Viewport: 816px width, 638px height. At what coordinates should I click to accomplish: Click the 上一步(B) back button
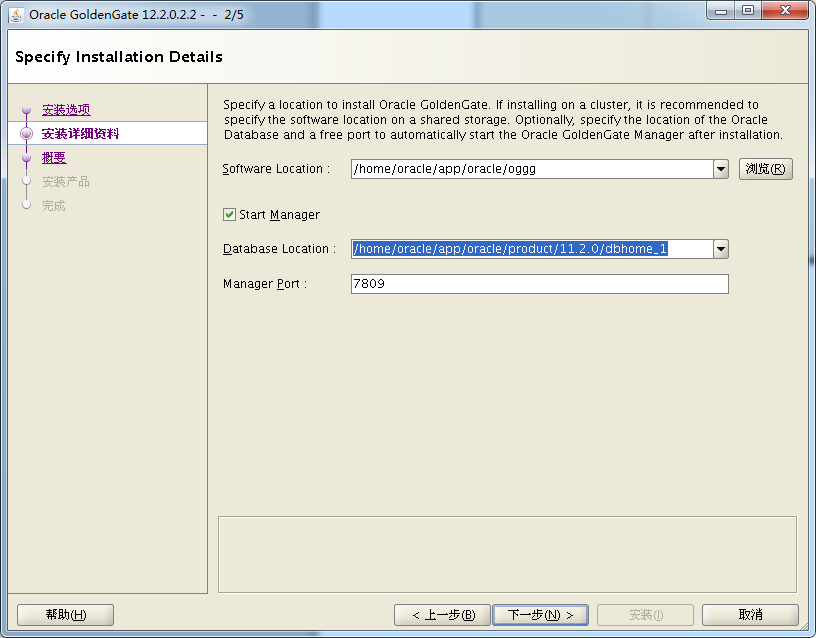pyautogui.click(x=442, y=615)
